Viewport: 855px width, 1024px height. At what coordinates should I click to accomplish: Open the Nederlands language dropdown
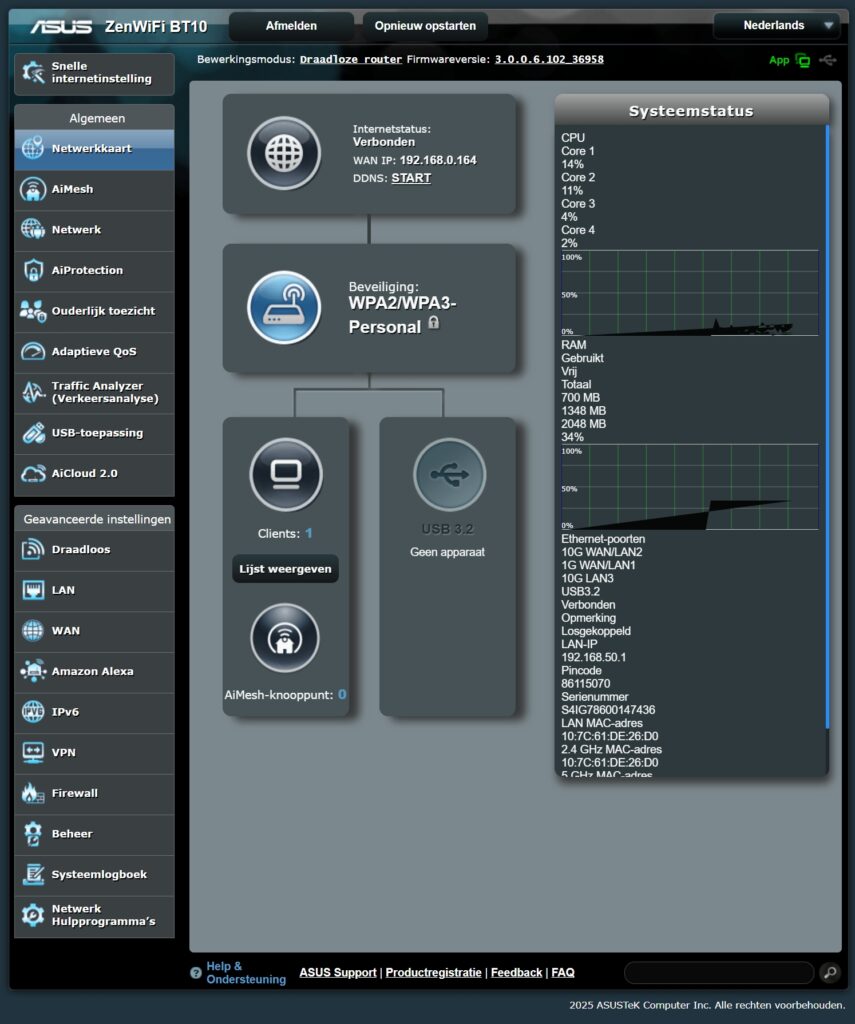click(x=776, y=26)
